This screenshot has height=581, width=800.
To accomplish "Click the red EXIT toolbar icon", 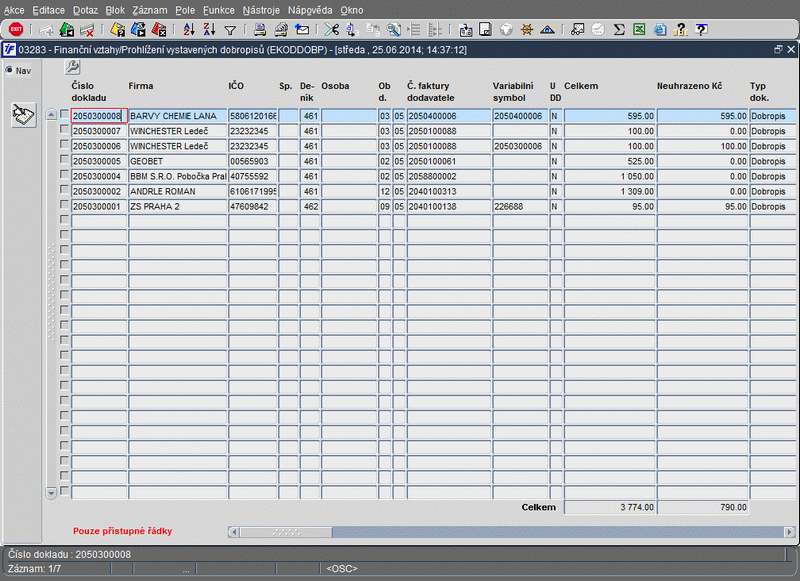I will (x=16, y=30).
